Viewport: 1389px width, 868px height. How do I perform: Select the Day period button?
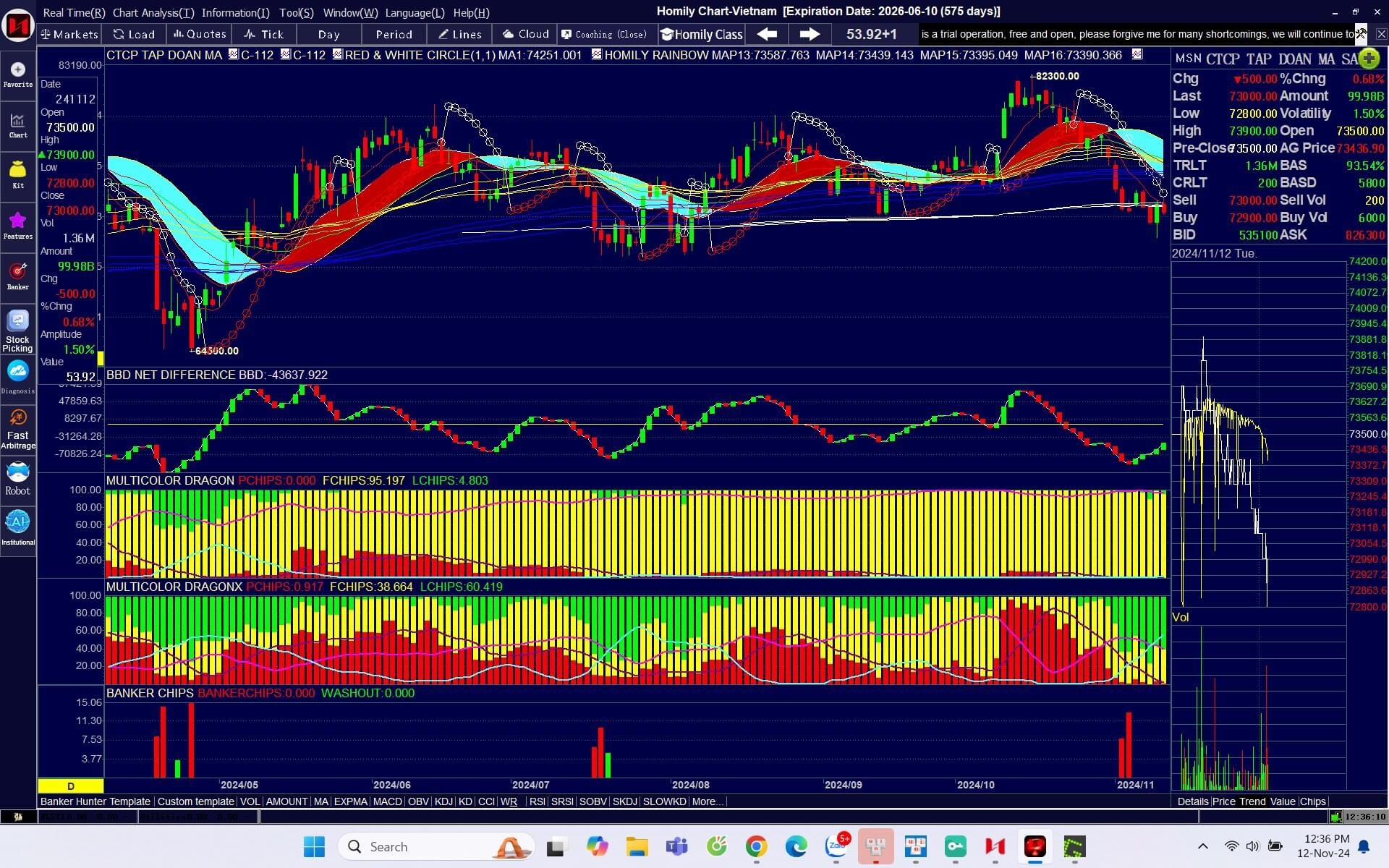pyautogui.click(x=328, y=34)
